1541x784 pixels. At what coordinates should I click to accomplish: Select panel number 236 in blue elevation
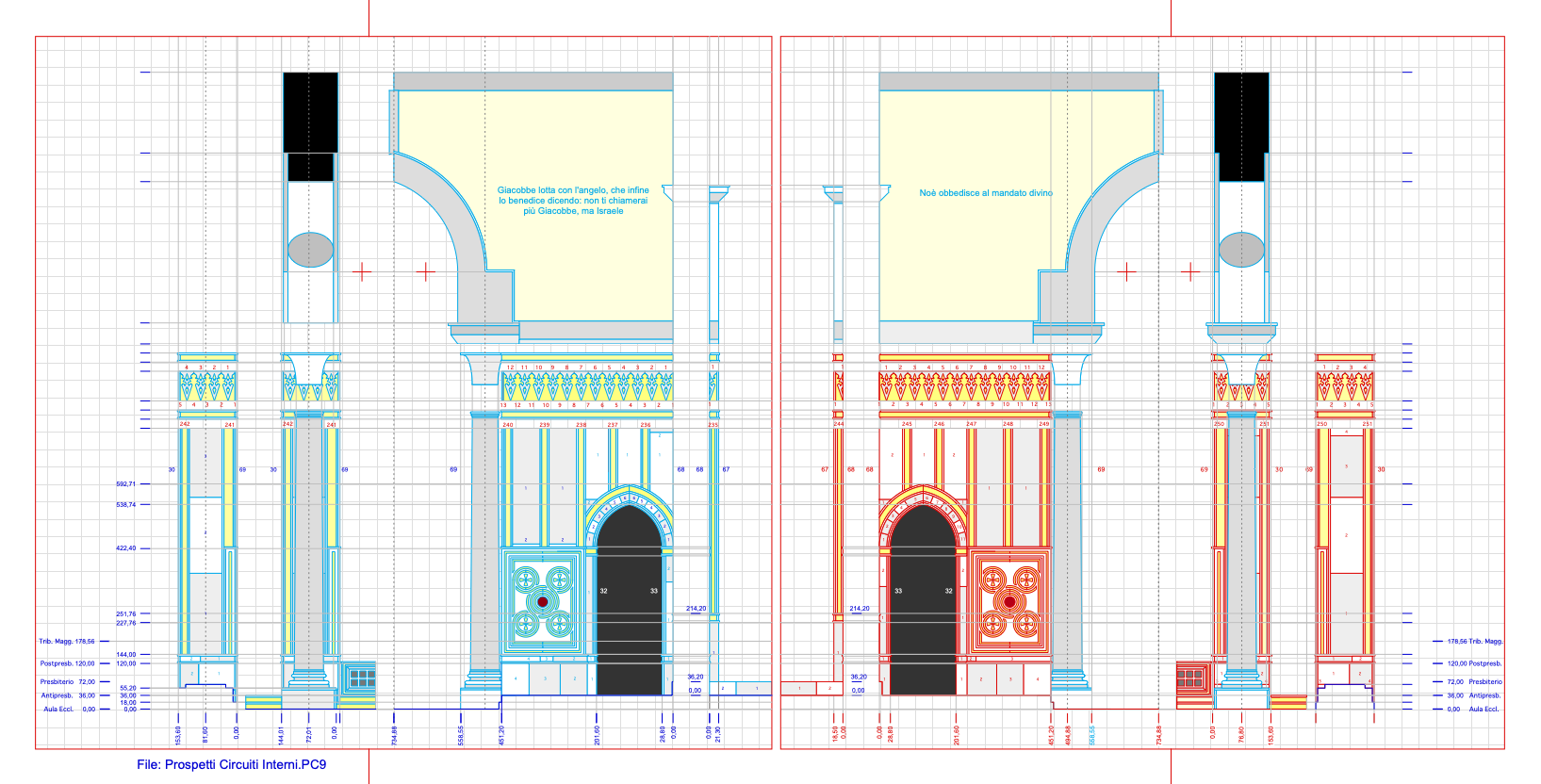646,425
